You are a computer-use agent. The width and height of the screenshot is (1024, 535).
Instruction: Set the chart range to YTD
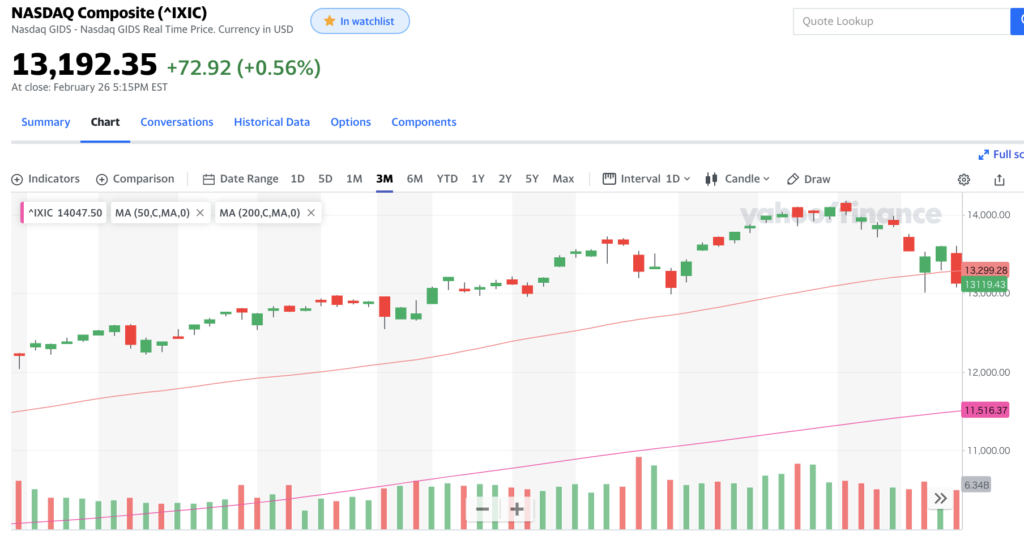click(447, 179)
